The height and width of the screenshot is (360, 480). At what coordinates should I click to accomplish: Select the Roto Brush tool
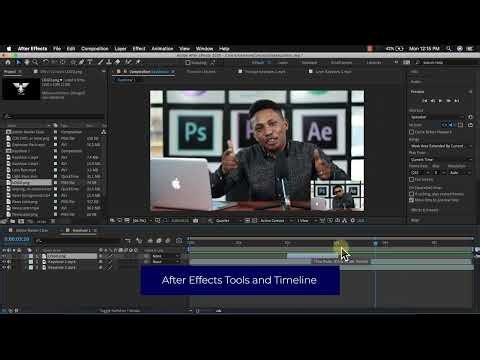pos(128,62)
